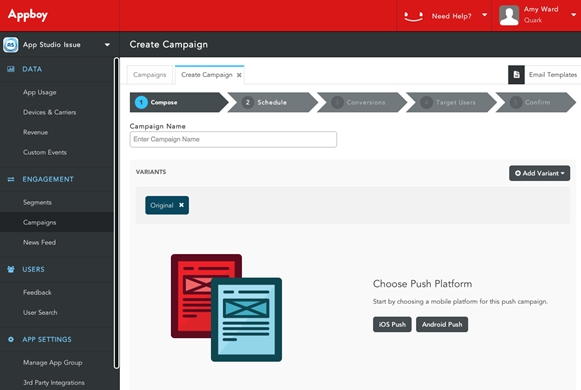This screenshot has height=390, width=581.
Task: Remove the Original variant with its X
Action: (x=181, y=205)
